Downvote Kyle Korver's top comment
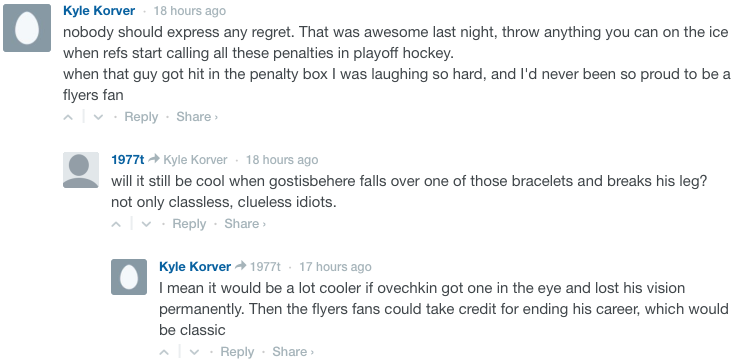Image resolution: width=736 pixels, height=364 pixels. (x=98, y=117)
